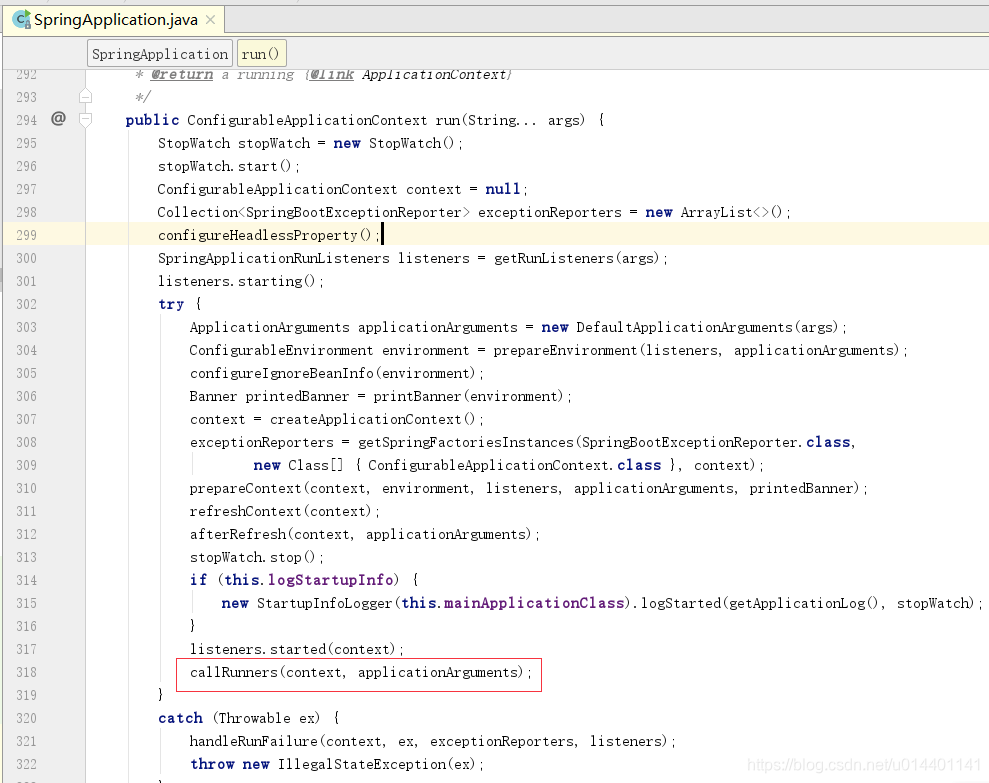Close the SpringApplication.java tab
The width and height of the screenshot is (989, 783).
point(211,20)
